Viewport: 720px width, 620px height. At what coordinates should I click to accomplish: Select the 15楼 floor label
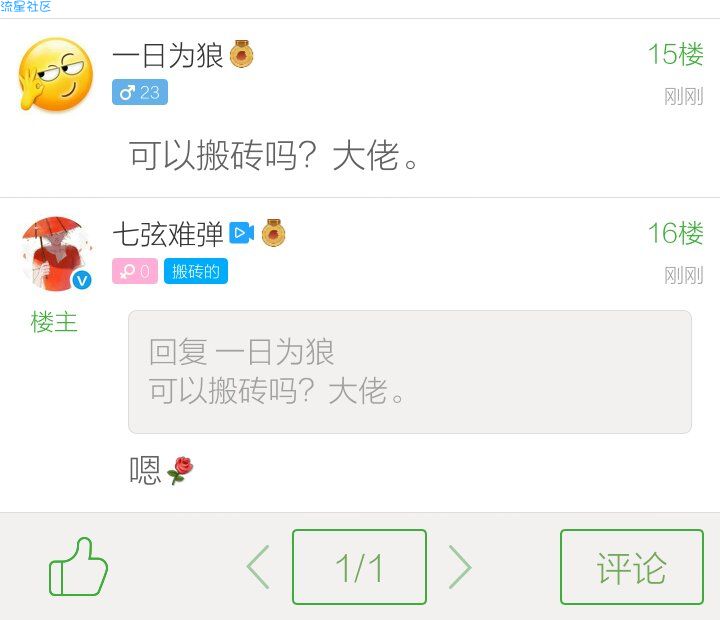coord(675,54)
